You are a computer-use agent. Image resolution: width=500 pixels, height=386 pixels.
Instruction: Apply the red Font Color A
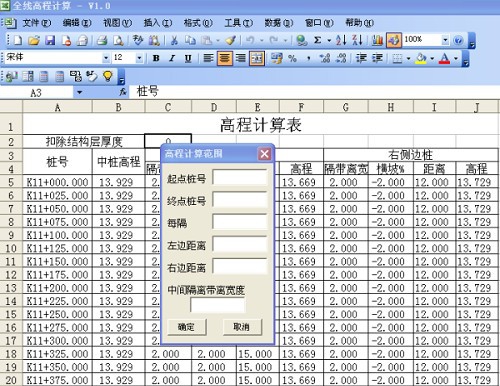click(x=444, y=59)
